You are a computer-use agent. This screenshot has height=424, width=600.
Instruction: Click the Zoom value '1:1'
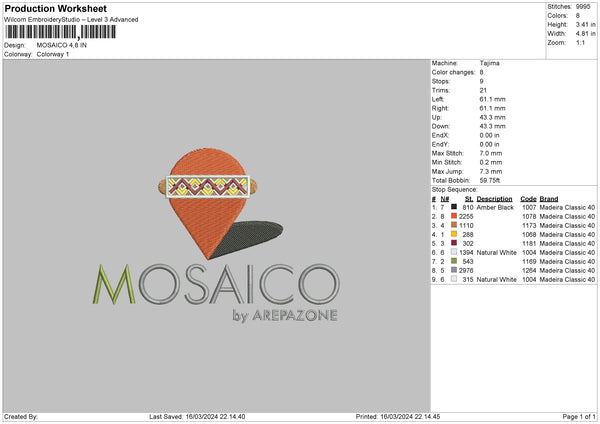(x=580, y=42)
